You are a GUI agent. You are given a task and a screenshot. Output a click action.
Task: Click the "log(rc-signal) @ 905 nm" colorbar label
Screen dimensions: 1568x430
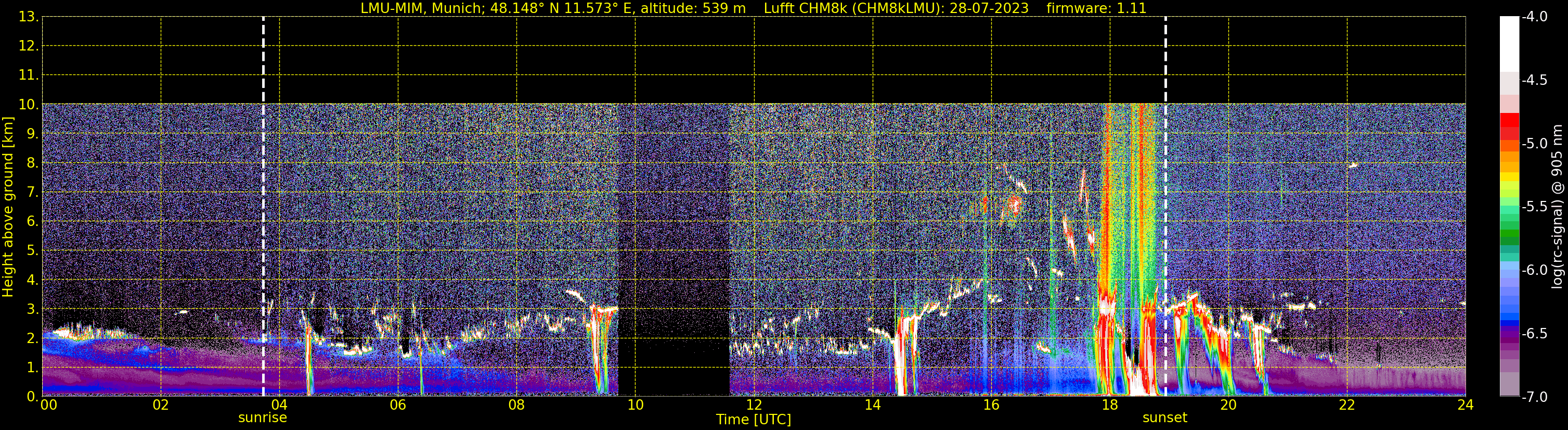click(1557, 207)
